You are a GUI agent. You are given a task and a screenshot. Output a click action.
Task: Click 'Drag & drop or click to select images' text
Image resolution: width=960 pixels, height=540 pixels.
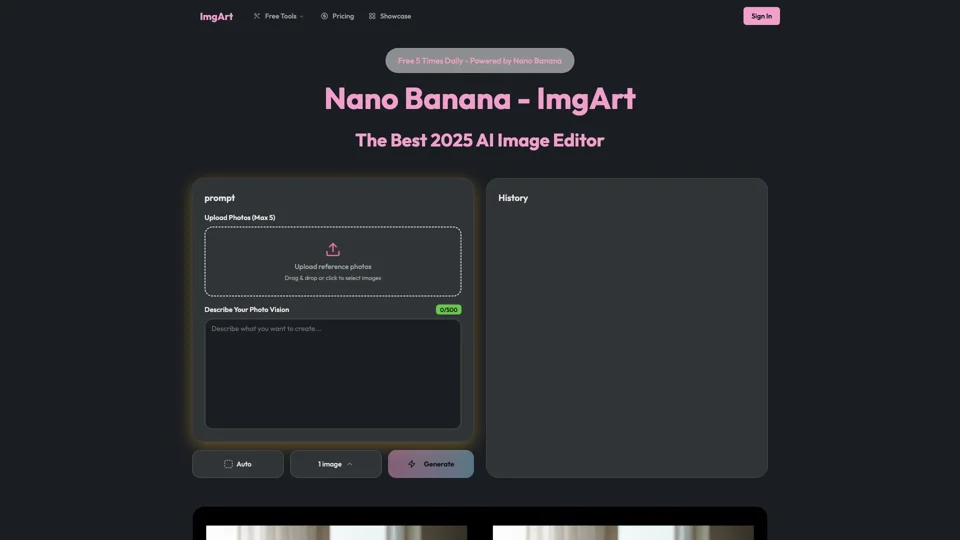tap(332, 278)
